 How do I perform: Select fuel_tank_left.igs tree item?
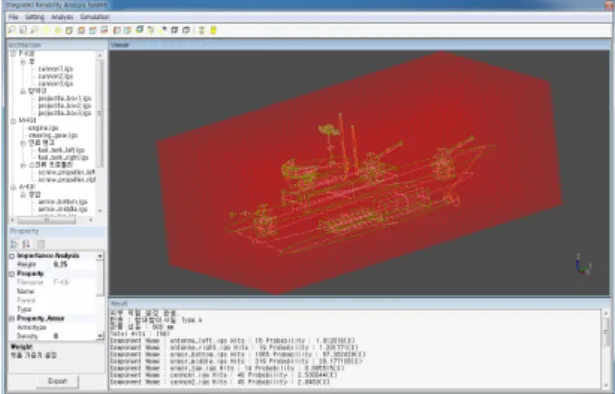point(61,150)
